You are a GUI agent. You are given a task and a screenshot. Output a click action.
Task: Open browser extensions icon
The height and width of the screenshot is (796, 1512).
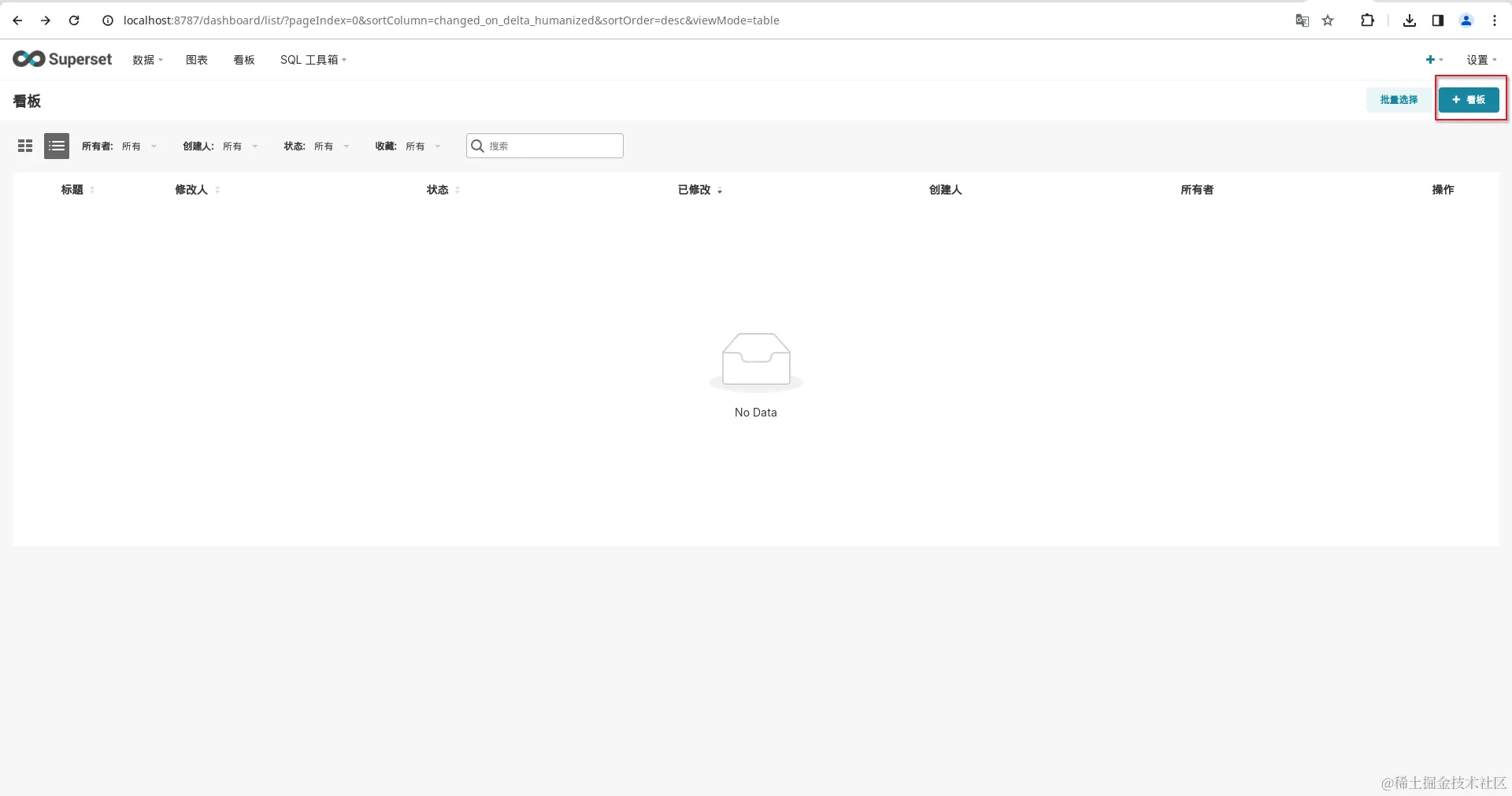[x=1368, y=20]
